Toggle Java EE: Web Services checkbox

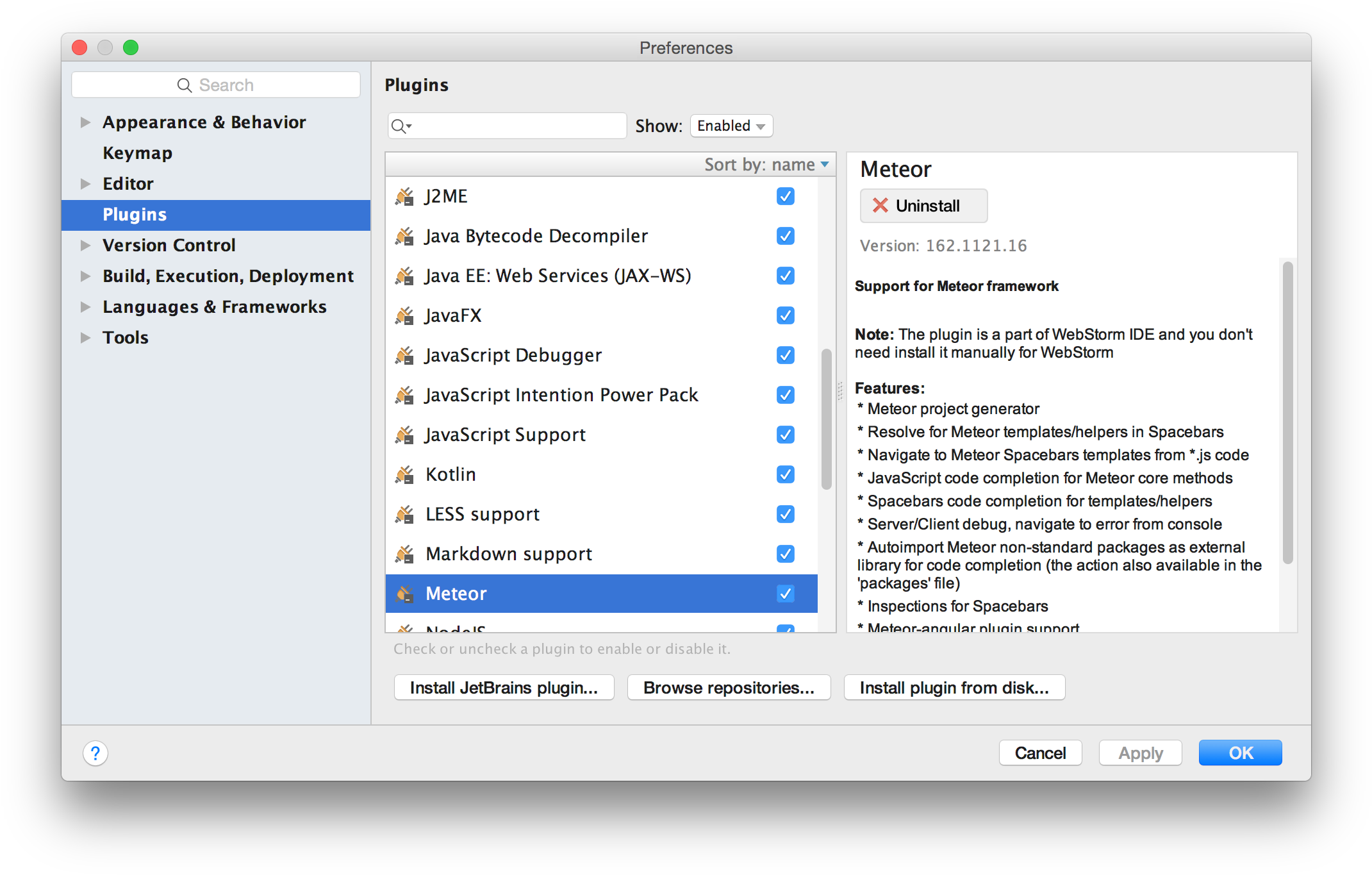(x=785, y=276)
